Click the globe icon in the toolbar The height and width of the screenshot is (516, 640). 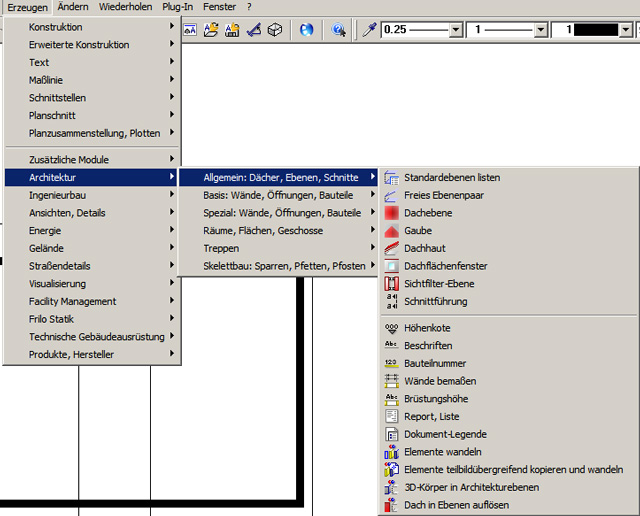(x=305, y=30)
